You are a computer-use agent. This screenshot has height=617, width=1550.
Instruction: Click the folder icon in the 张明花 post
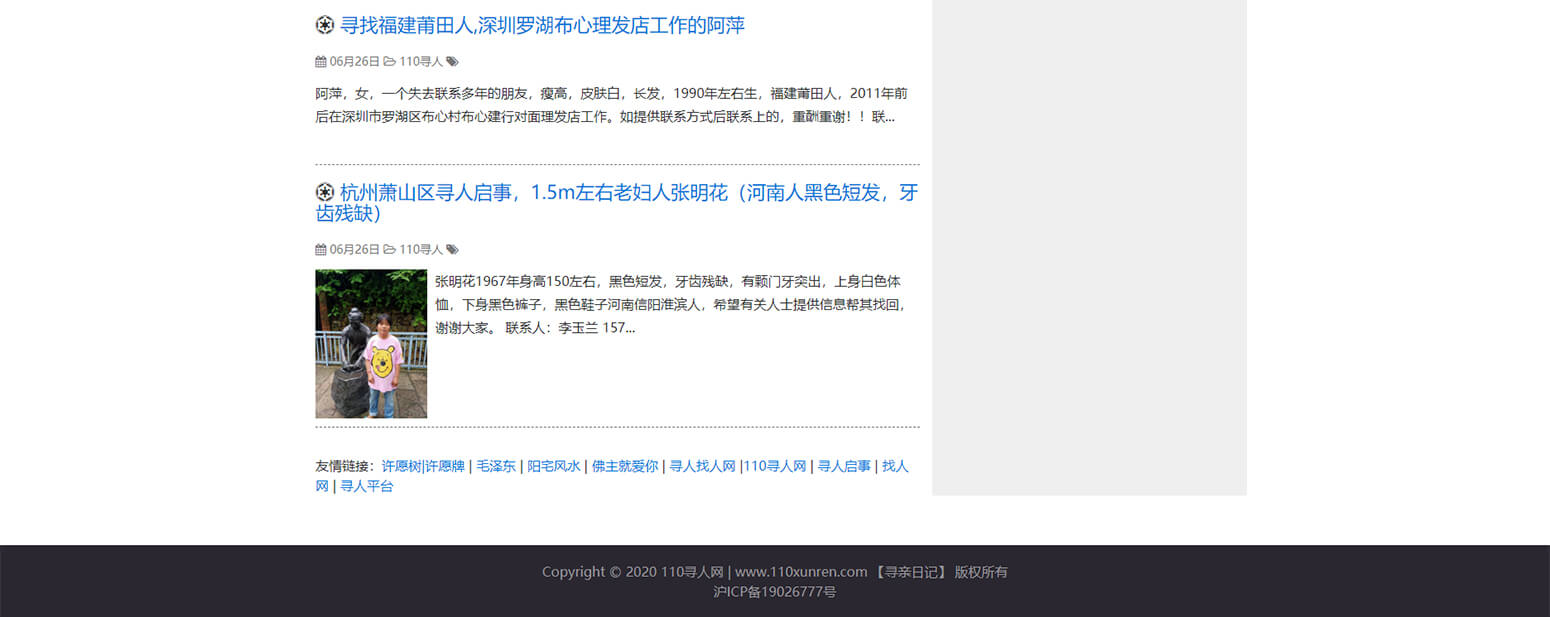coord(390,250)
